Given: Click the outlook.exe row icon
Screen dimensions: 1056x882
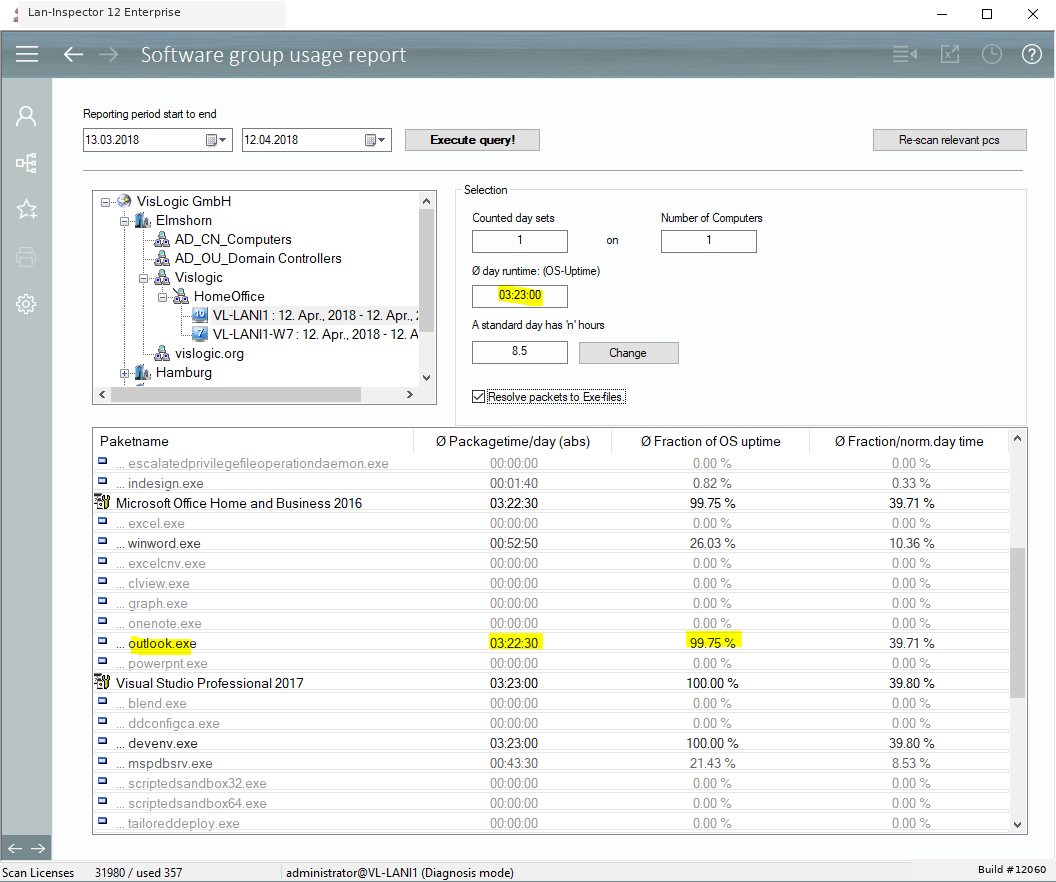Looking at the screenshot, I should click(x=102, y=641).
